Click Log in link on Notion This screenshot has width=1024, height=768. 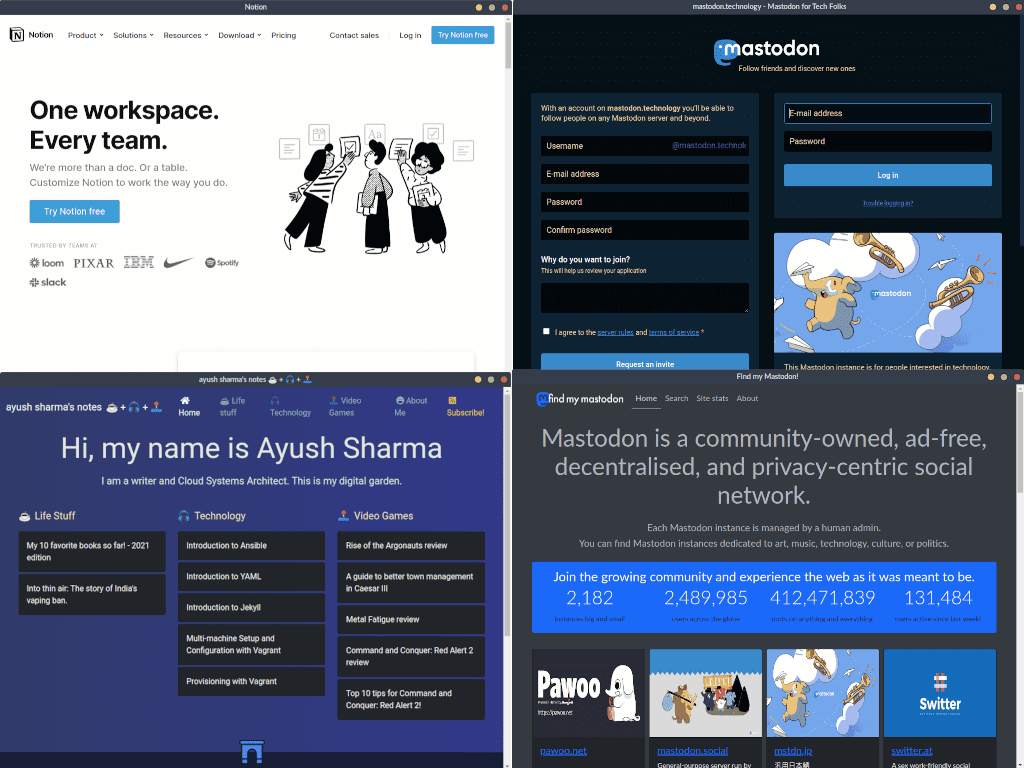pyautogui.click(x=410, y=35)
